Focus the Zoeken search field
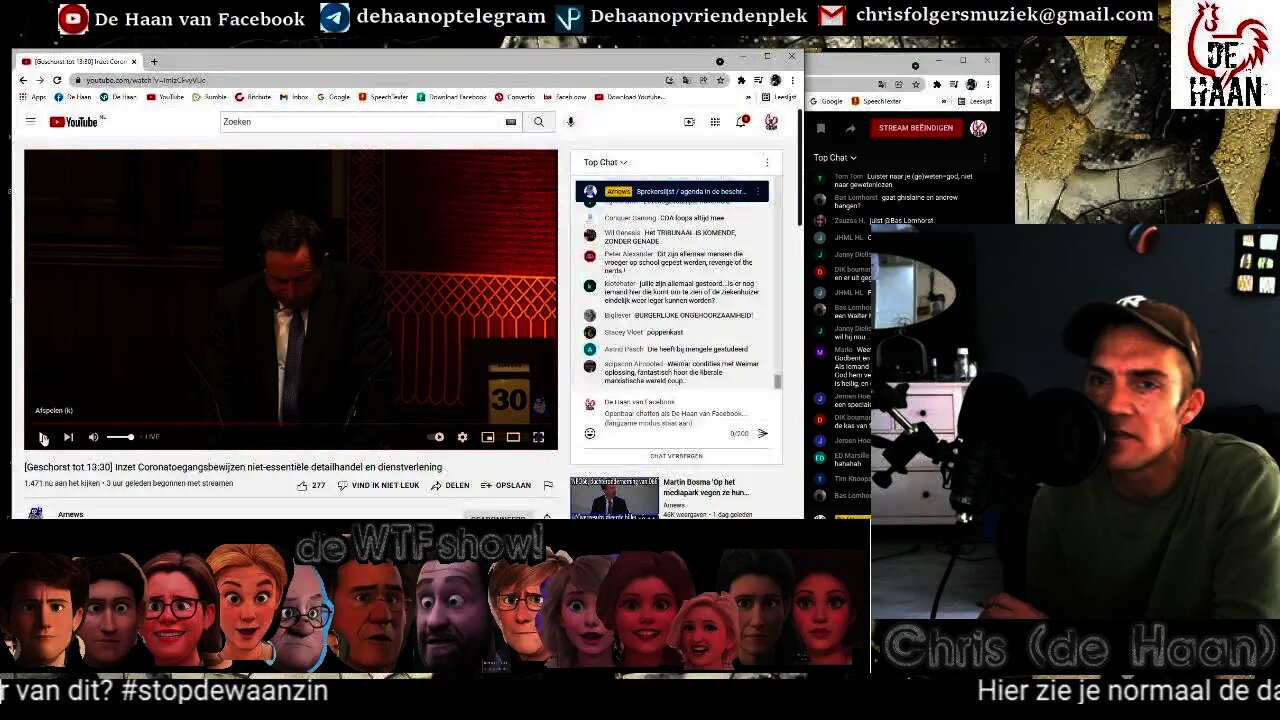 click(360, 122)
